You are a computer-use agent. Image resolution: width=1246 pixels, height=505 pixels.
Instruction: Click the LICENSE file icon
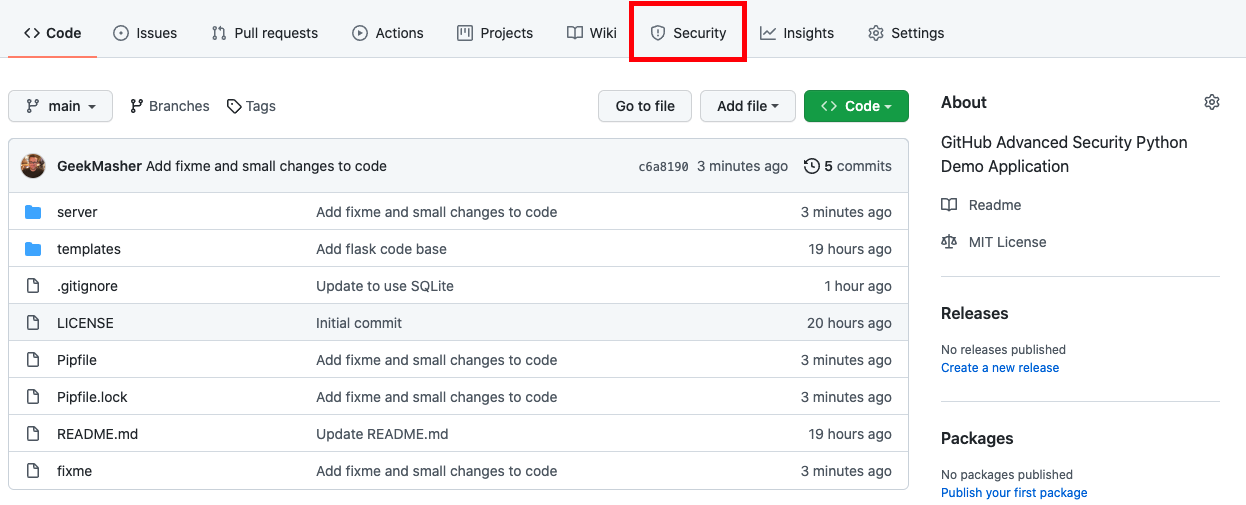click(33, 323)
